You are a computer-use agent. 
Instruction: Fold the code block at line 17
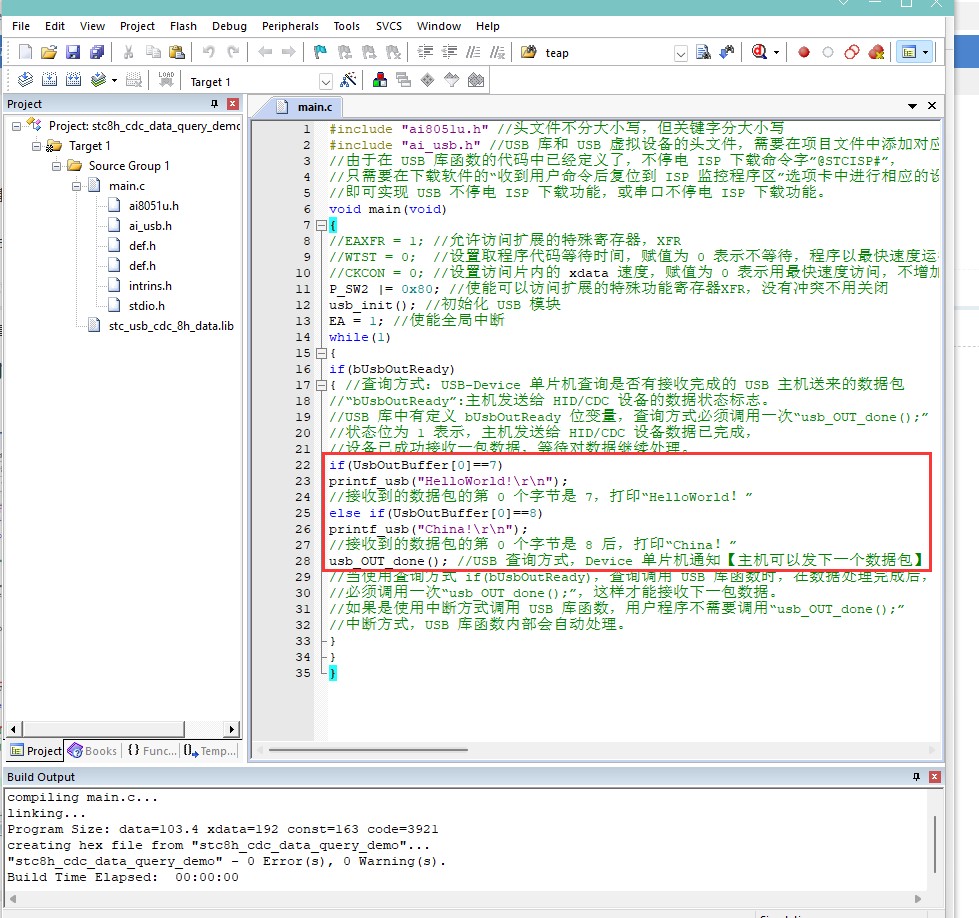pyautogui.click(x=321, y=385)
